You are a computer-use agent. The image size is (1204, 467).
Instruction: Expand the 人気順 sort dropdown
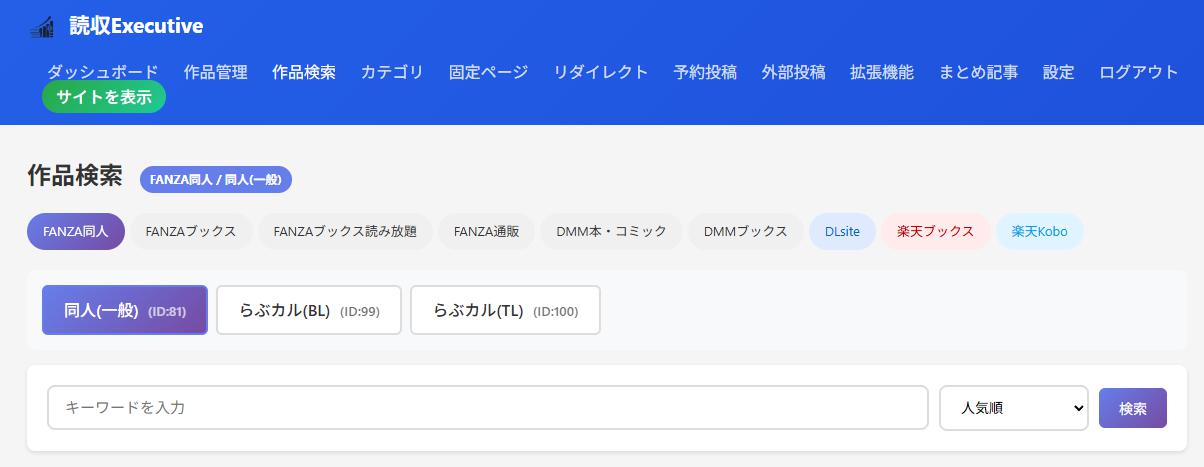(1013, 408)
